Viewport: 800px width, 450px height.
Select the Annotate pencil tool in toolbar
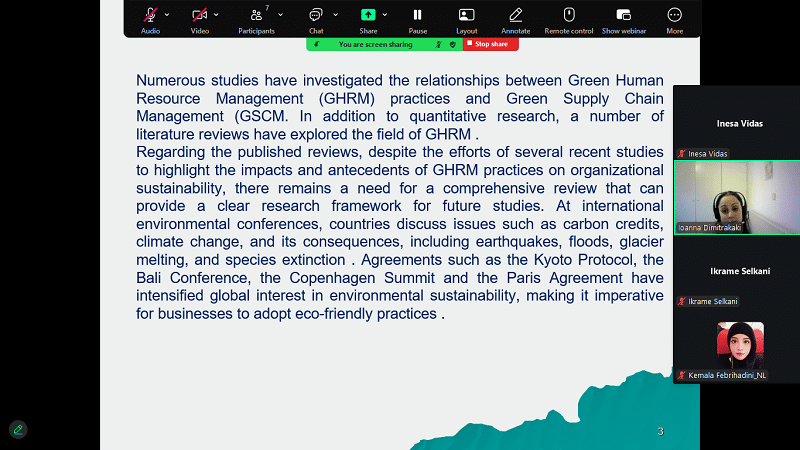516,16
